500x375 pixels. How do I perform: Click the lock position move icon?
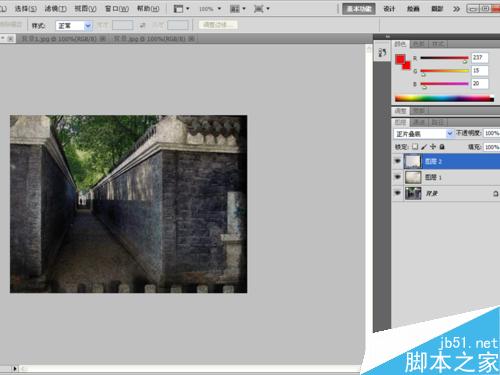point(433,146)
